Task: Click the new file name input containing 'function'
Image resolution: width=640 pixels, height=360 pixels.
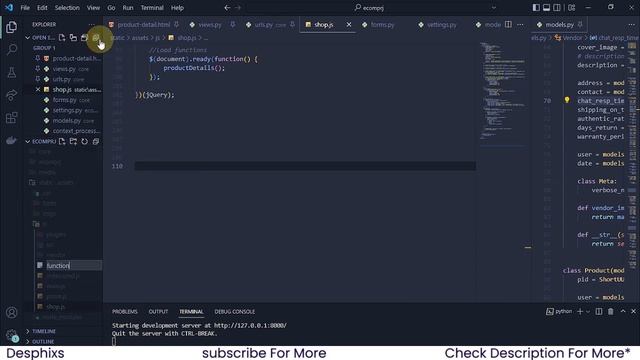Action: click(x=73, y=265)
